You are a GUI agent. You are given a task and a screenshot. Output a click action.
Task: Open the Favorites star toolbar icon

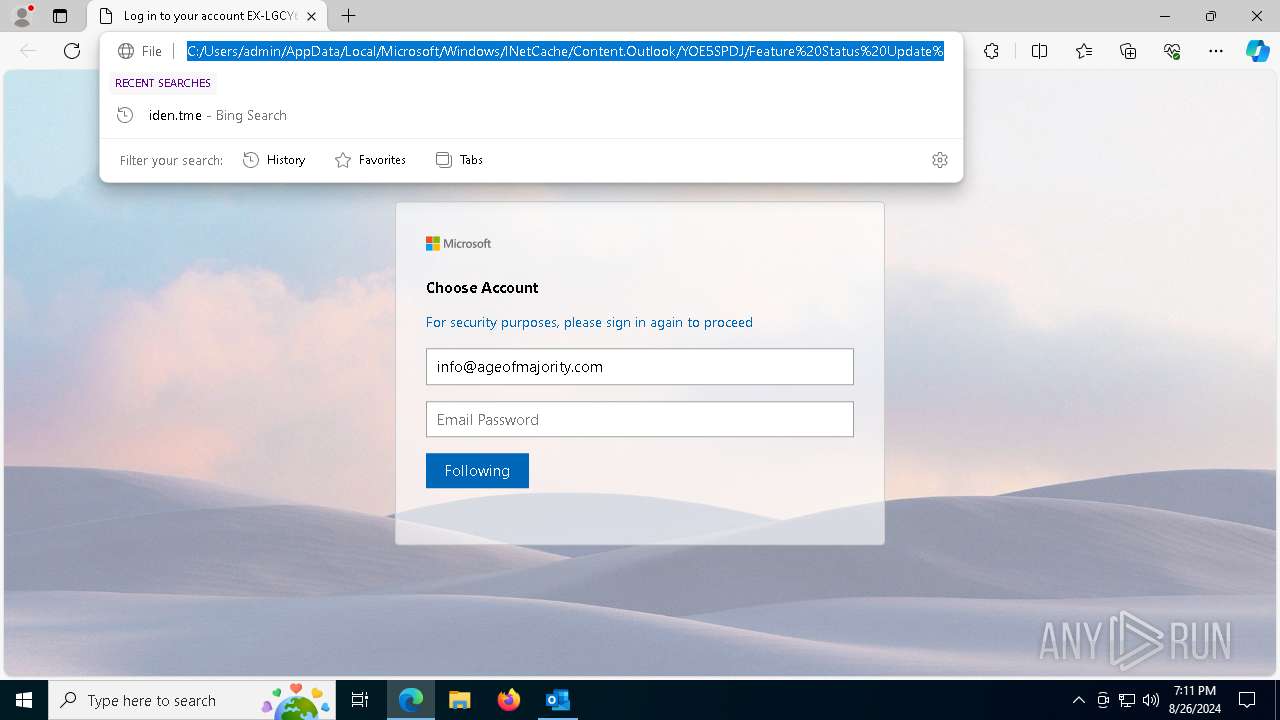(1084, 51)
